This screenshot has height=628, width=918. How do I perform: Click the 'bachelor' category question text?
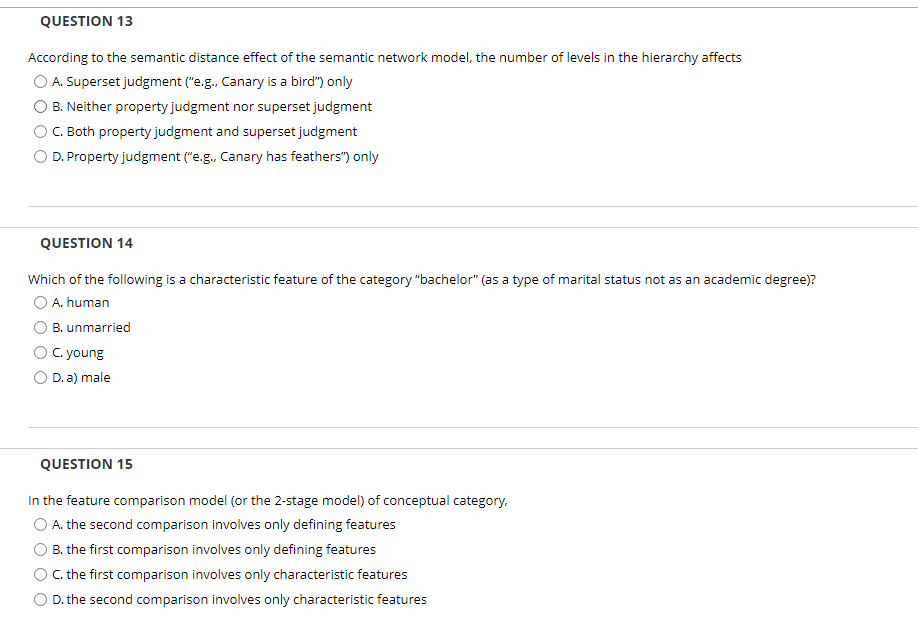click(x=420, y=279)
